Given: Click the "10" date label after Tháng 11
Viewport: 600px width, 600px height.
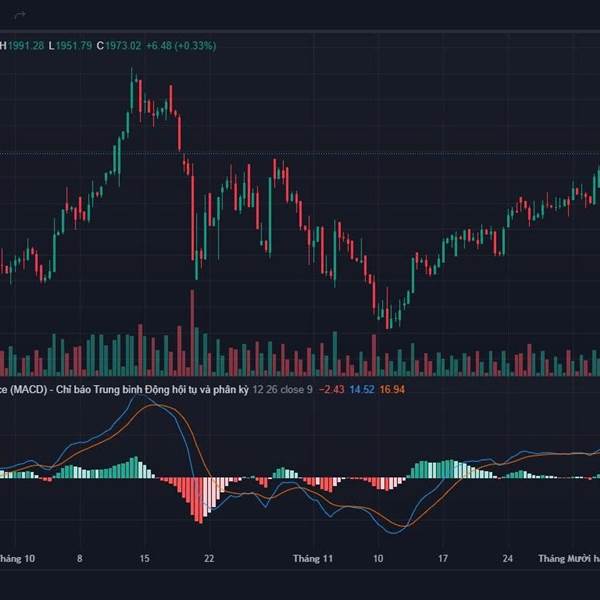Looking at the screenshot, I should click(378, 559).
